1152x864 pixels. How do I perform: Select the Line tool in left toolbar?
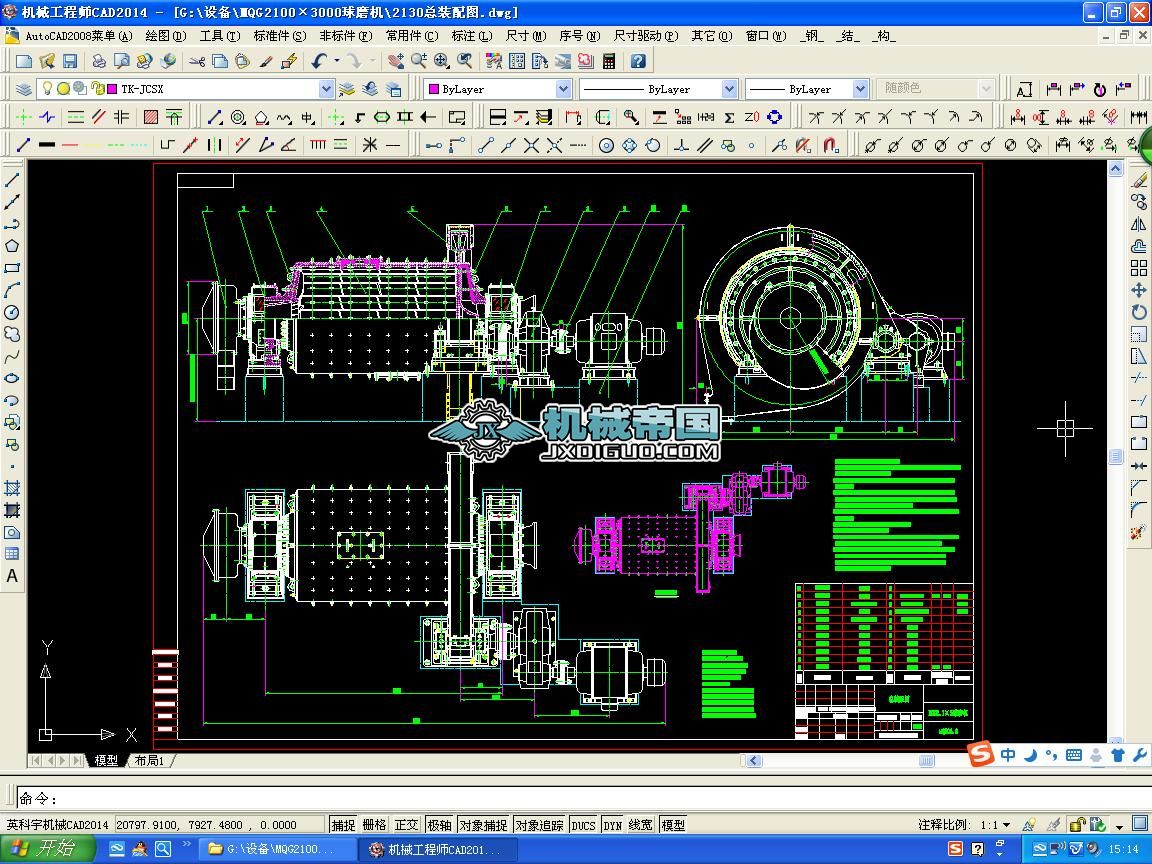(12, 179)
